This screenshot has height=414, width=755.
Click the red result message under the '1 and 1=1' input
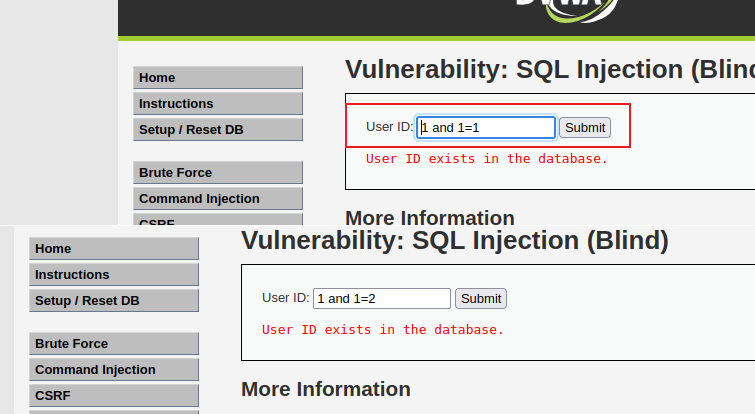[x=487, y=158]
